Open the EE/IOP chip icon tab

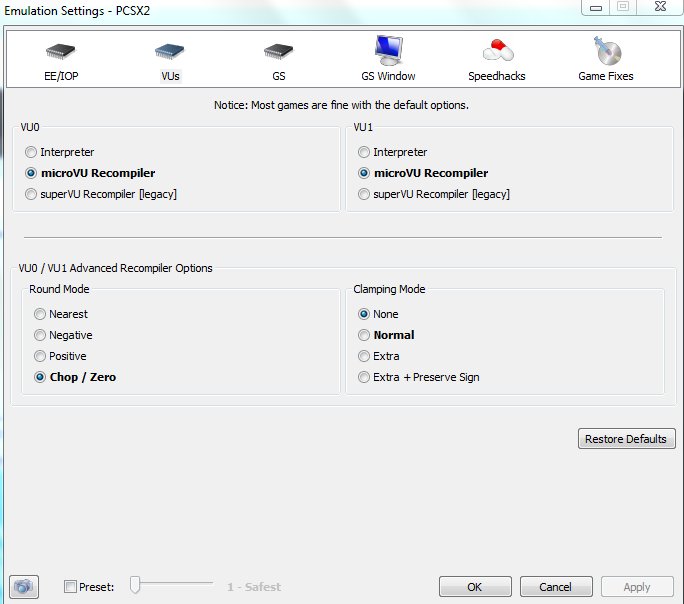click(x=61, y=51)
